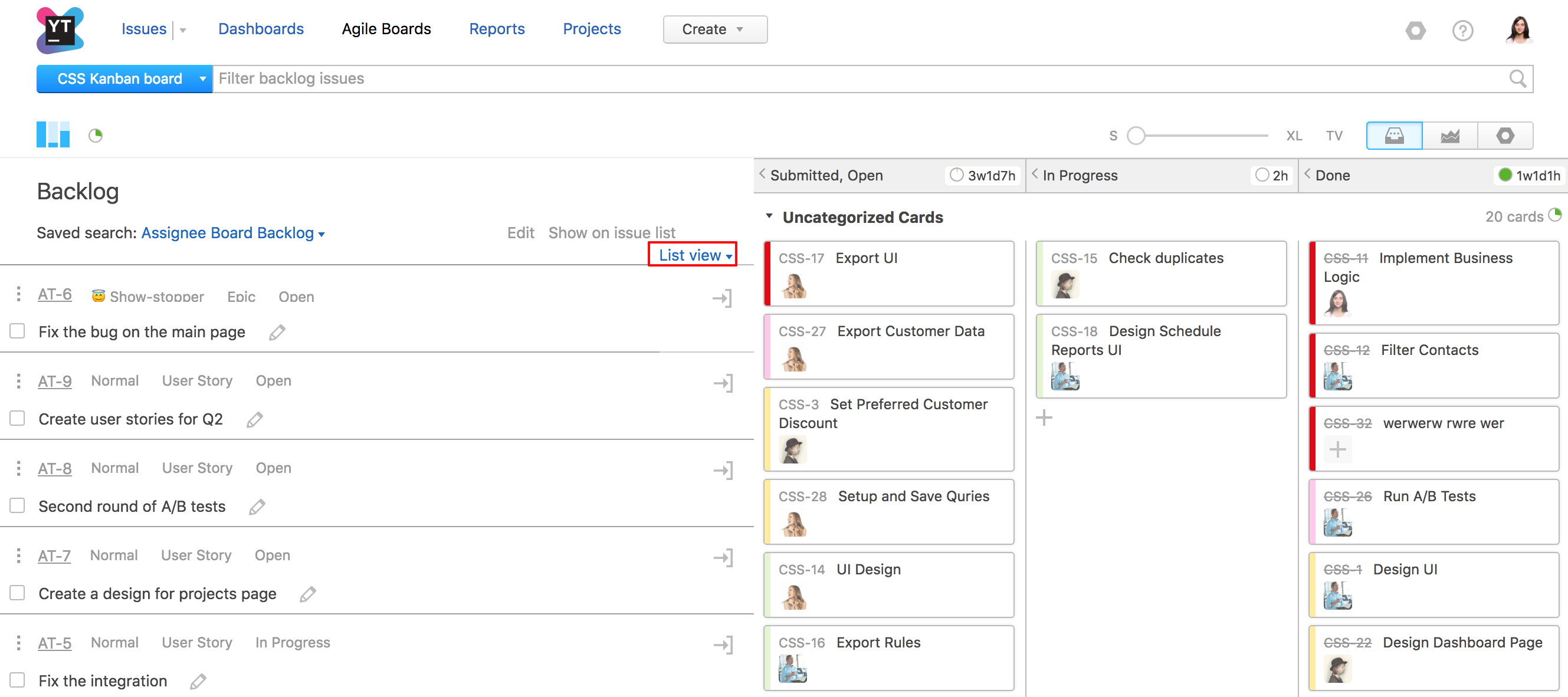The width and height of the screenshot is (1568, 697).
Task: Click the pencil icon next to 'Fix the bug on the main page'
Action: [x=277, y=332]
